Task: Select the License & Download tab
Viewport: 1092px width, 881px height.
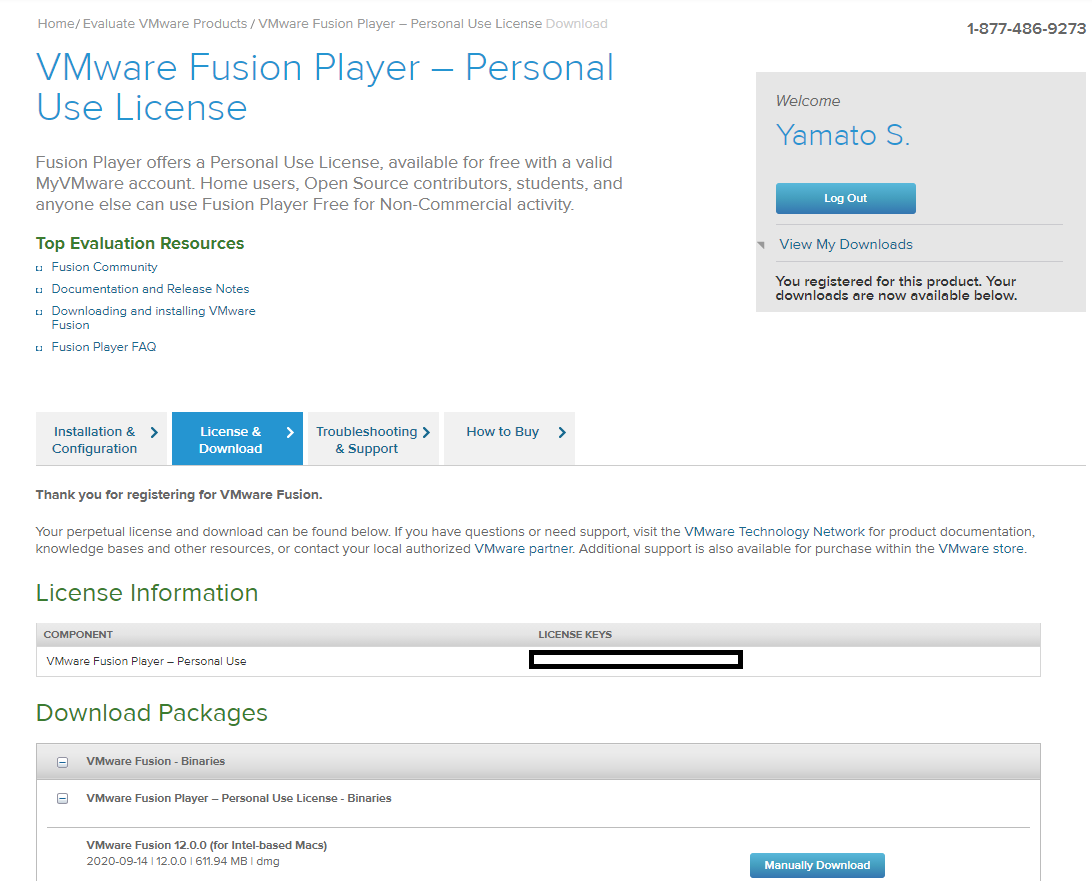Action: (237, 439)
